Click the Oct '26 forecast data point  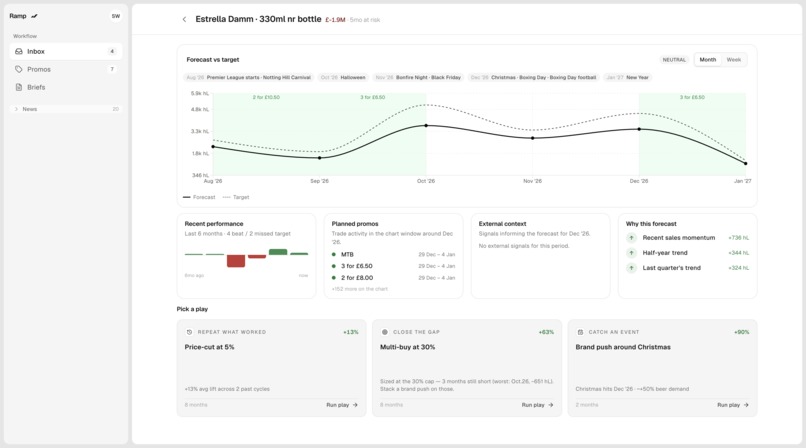click(x=426, y=125)
